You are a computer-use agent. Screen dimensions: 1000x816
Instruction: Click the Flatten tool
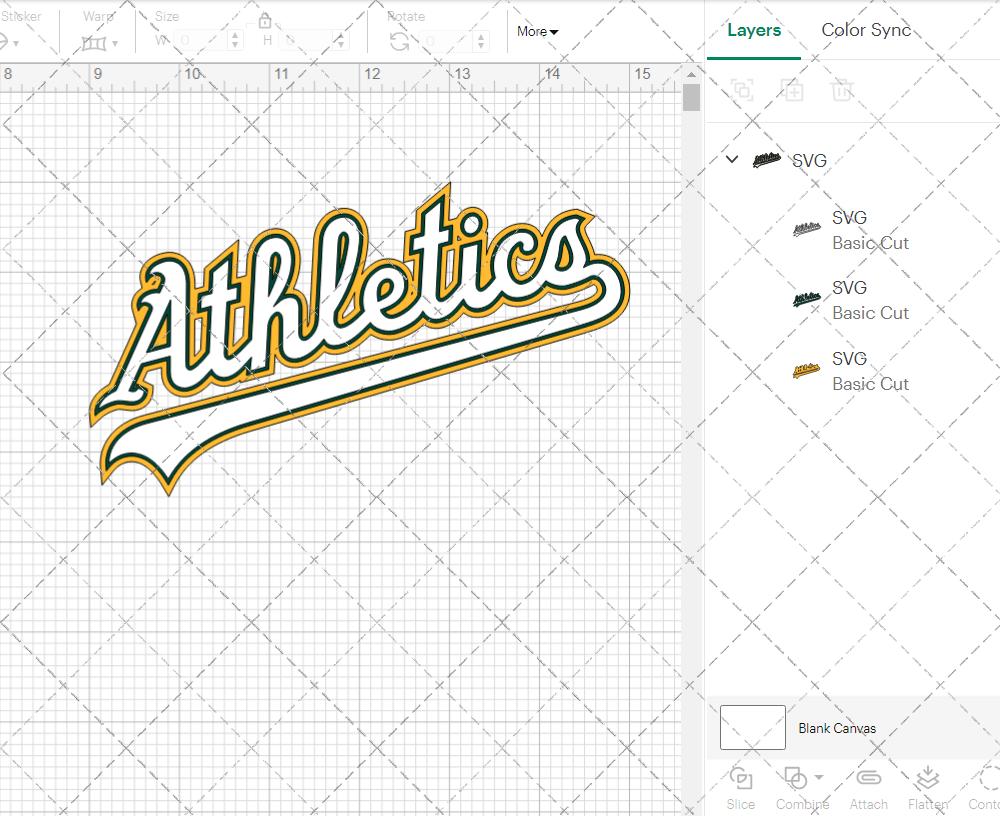tap(928, 789)
